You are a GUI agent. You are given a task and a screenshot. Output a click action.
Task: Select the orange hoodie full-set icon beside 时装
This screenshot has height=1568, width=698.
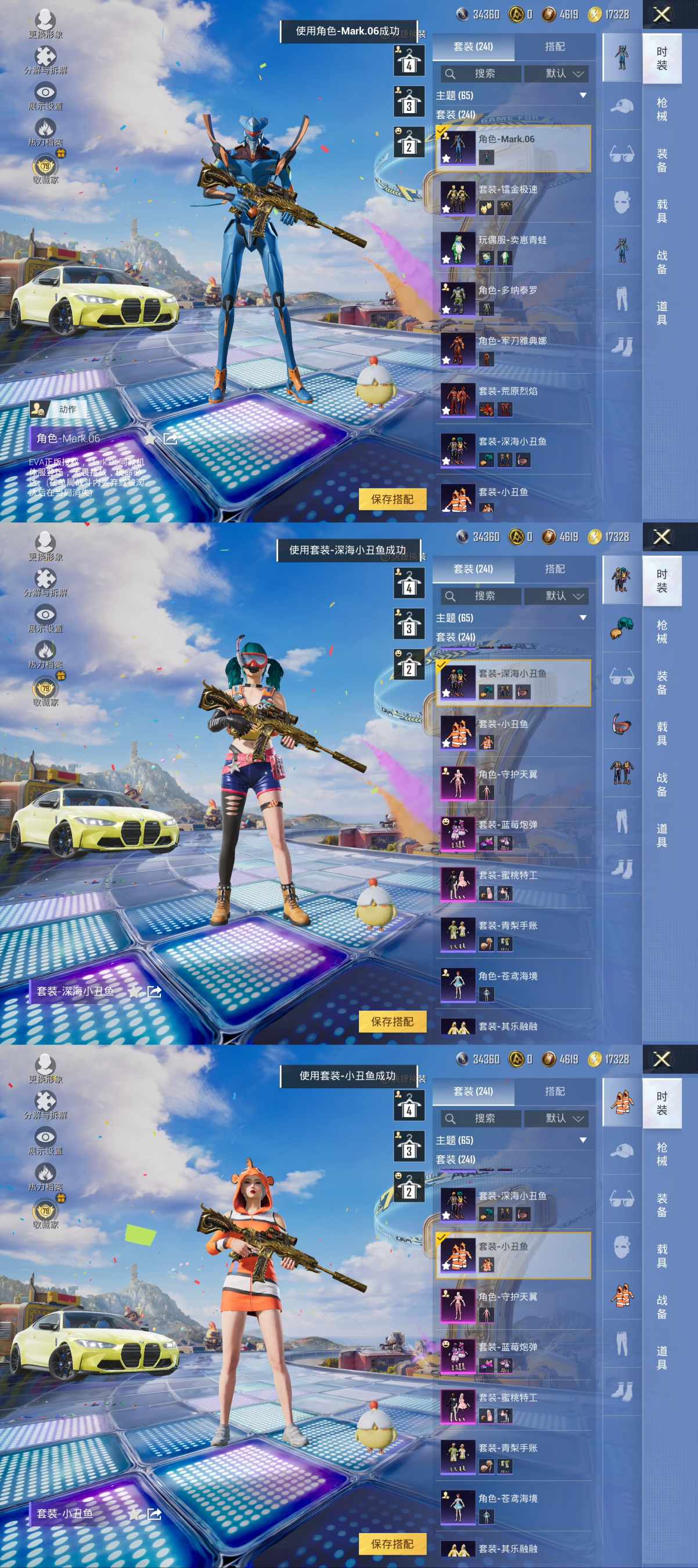pos(622,1103)
